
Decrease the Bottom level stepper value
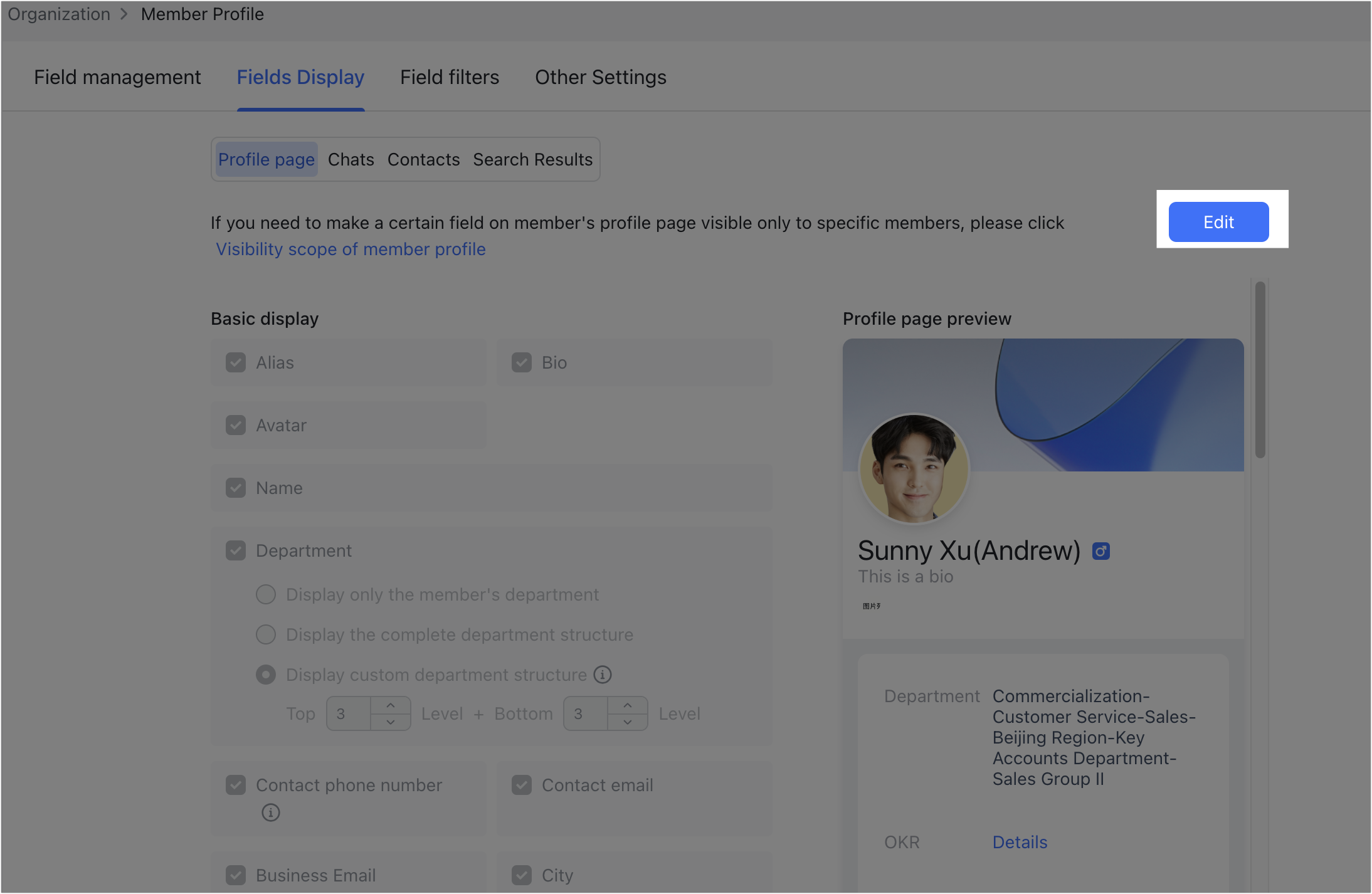628,722
